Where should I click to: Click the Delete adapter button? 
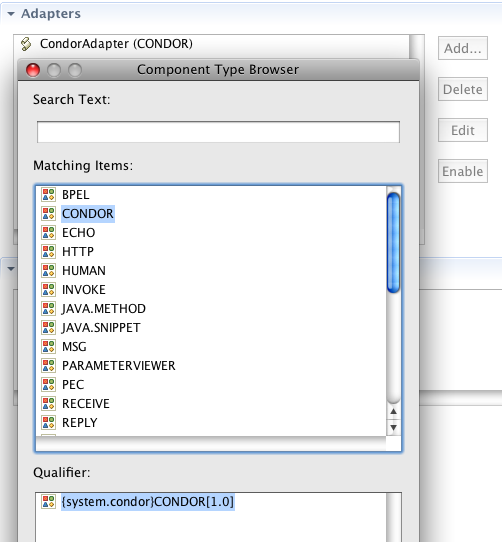click(463, 89)
